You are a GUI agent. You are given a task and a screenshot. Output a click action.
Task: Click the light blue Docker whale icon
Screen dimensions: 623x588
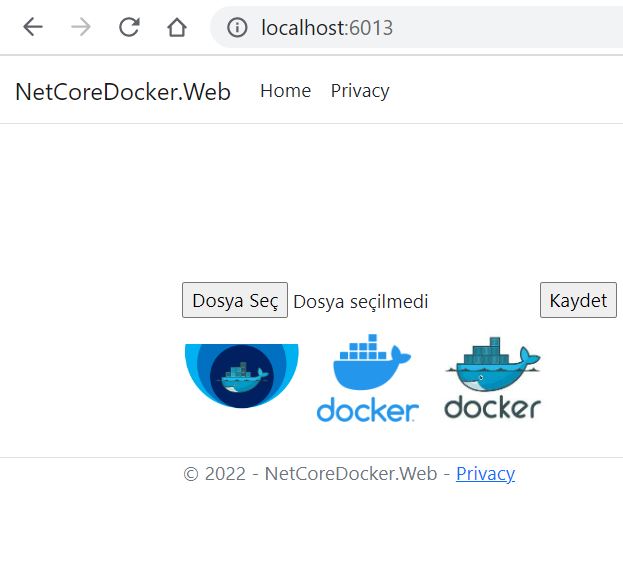[367, 364]
